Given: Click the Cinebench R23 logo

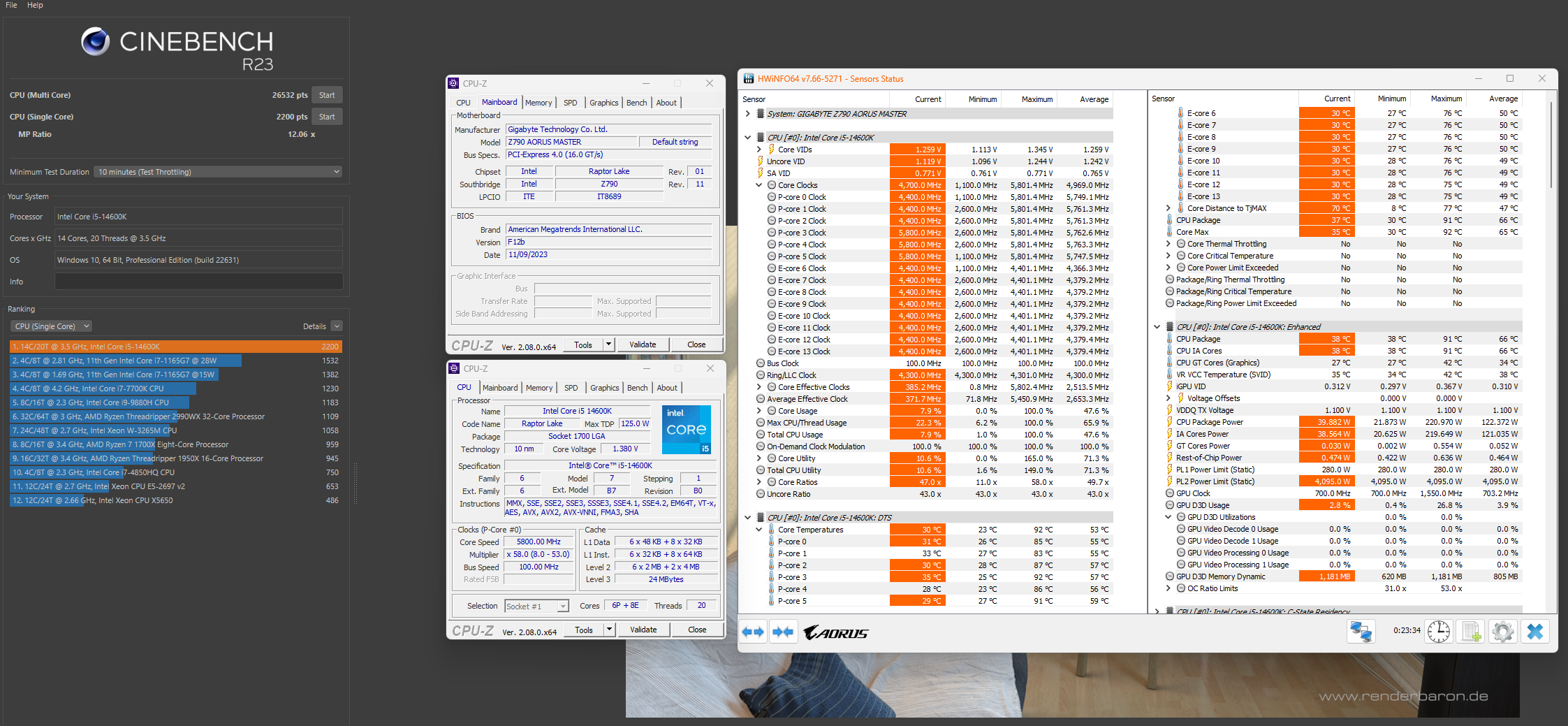Looking at the screenshot, I should (x=177, y=49).
